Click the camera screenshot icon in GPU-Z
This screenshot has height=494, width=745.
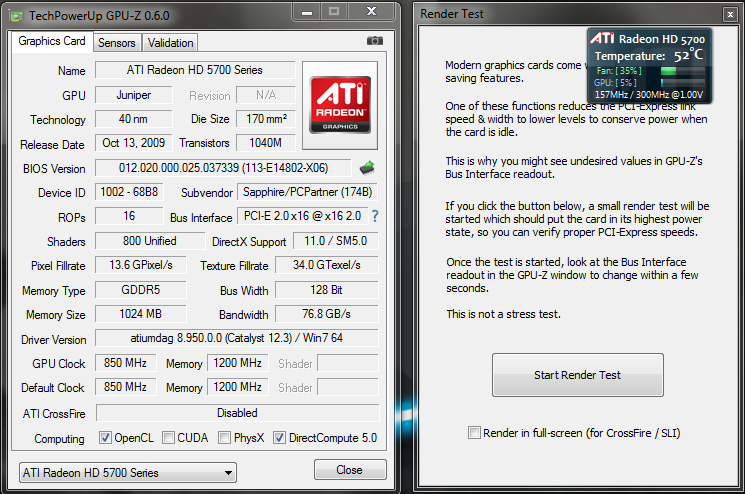pos(375,41)
